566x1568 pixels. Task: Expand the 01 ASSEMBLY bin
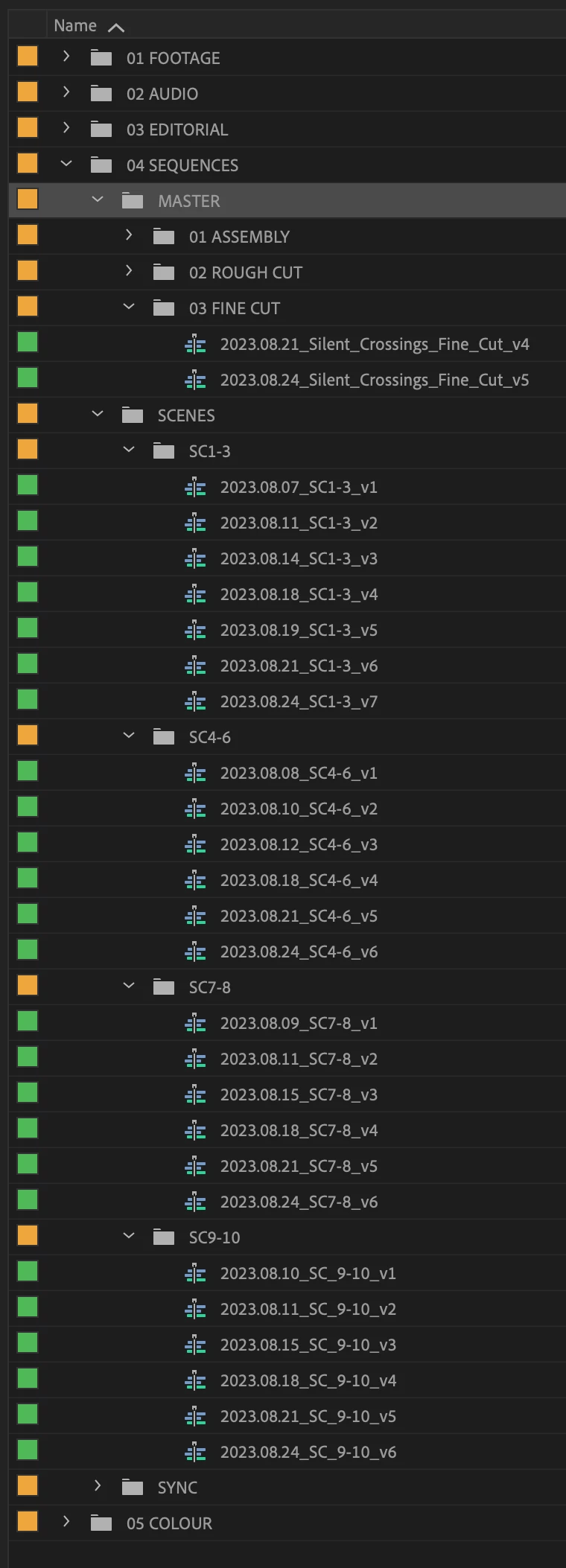(129, 235)
